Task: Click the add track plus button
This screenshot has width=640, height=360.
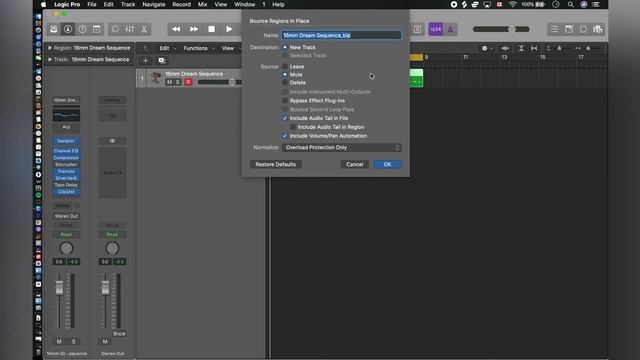Action: click(145, 61)
